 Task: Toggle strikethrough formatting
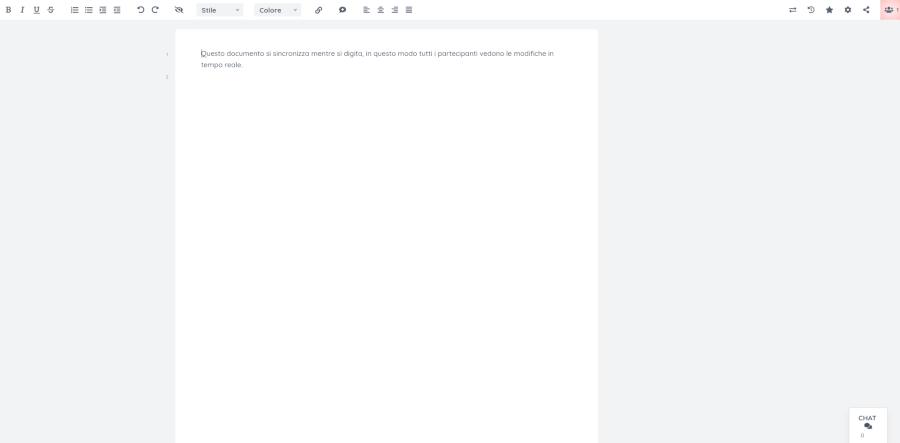click(51, 10)
